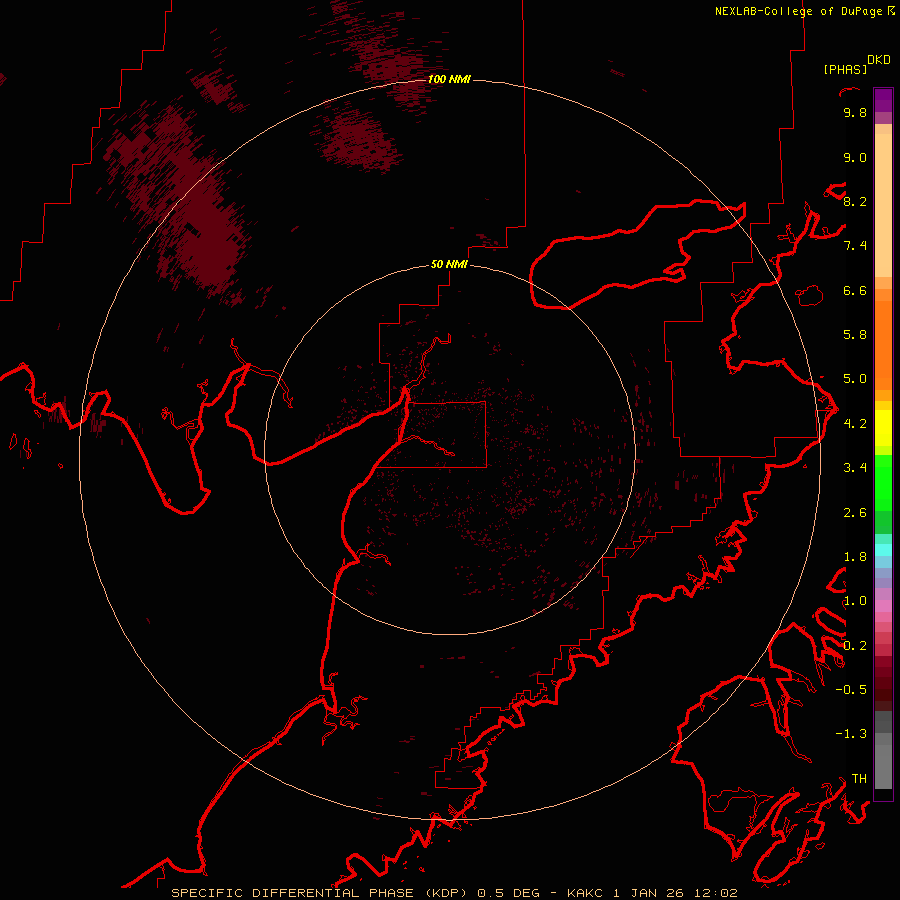The width and height of the screenshot is (900, 900).
Task: Click the 0.2 colorbar value
Action: click(855, 646)
